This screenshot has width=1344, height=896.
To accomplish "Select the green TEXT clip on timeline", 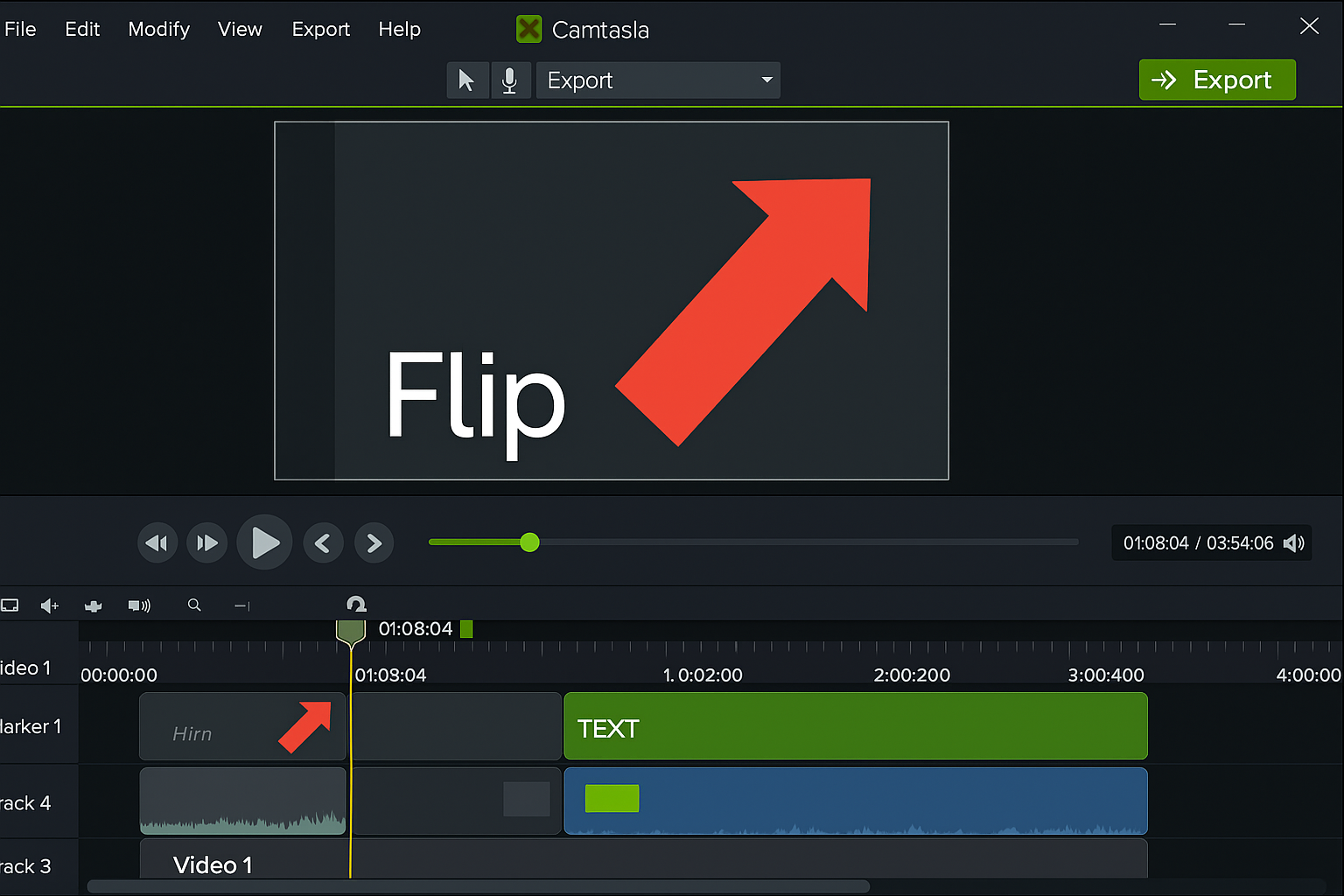I will [855, 726].
